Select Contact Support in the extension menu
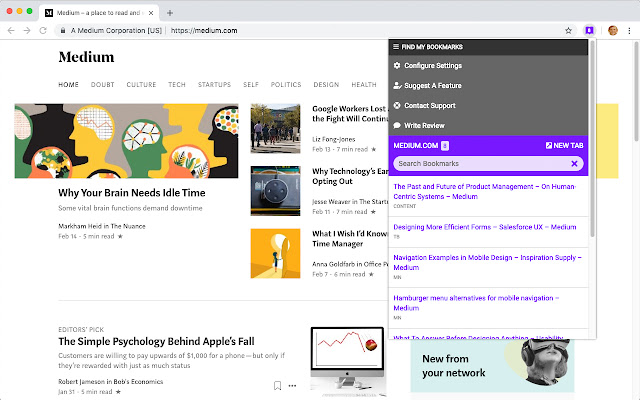Viewport: 640px width, 400px height. (x=429, y=105)
